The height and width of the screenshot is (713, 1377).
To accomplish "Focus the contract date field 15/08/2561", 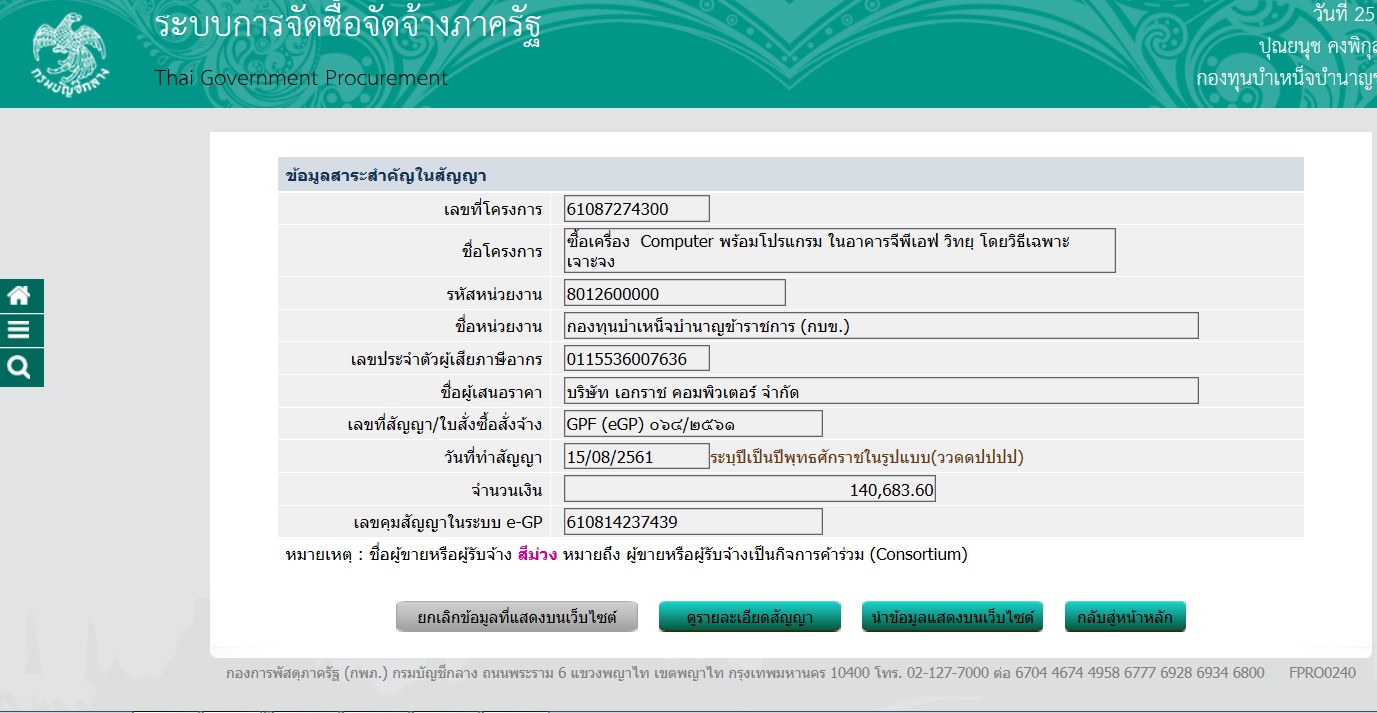I will 636,457.
